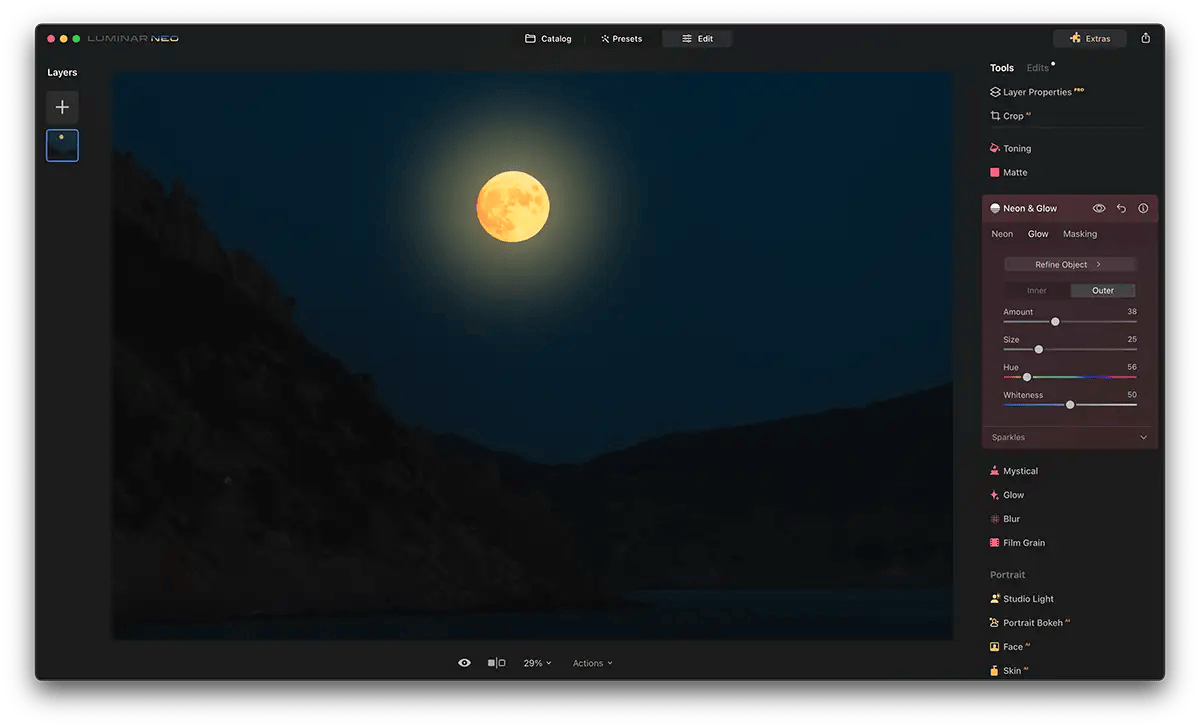Open the Film Grain tool
Image resolution: width=1200 pixels, height=727 pixels.
(1023, 542)
